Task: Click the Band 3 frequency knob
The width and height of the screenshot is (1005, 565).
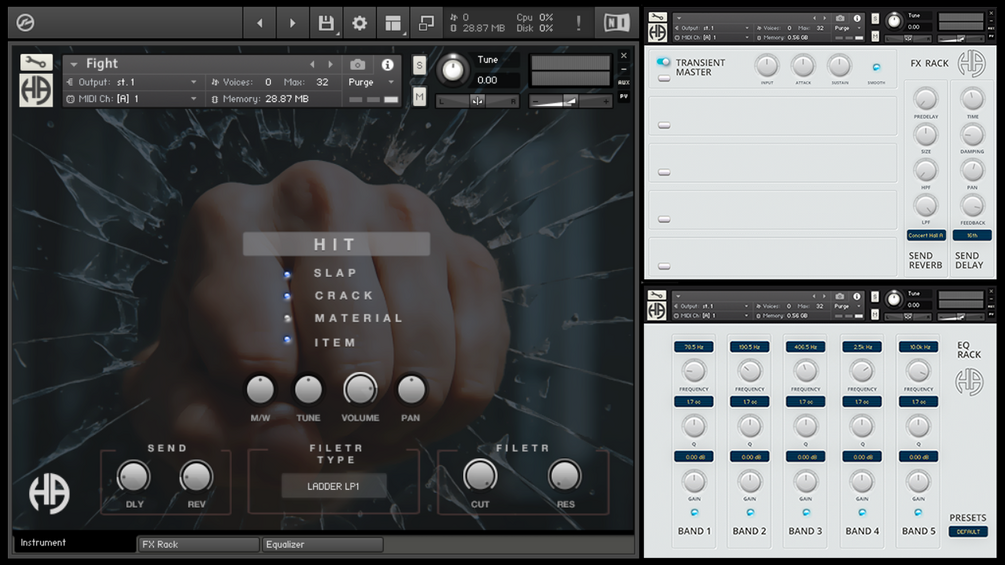Action: [x=806, y=371]
